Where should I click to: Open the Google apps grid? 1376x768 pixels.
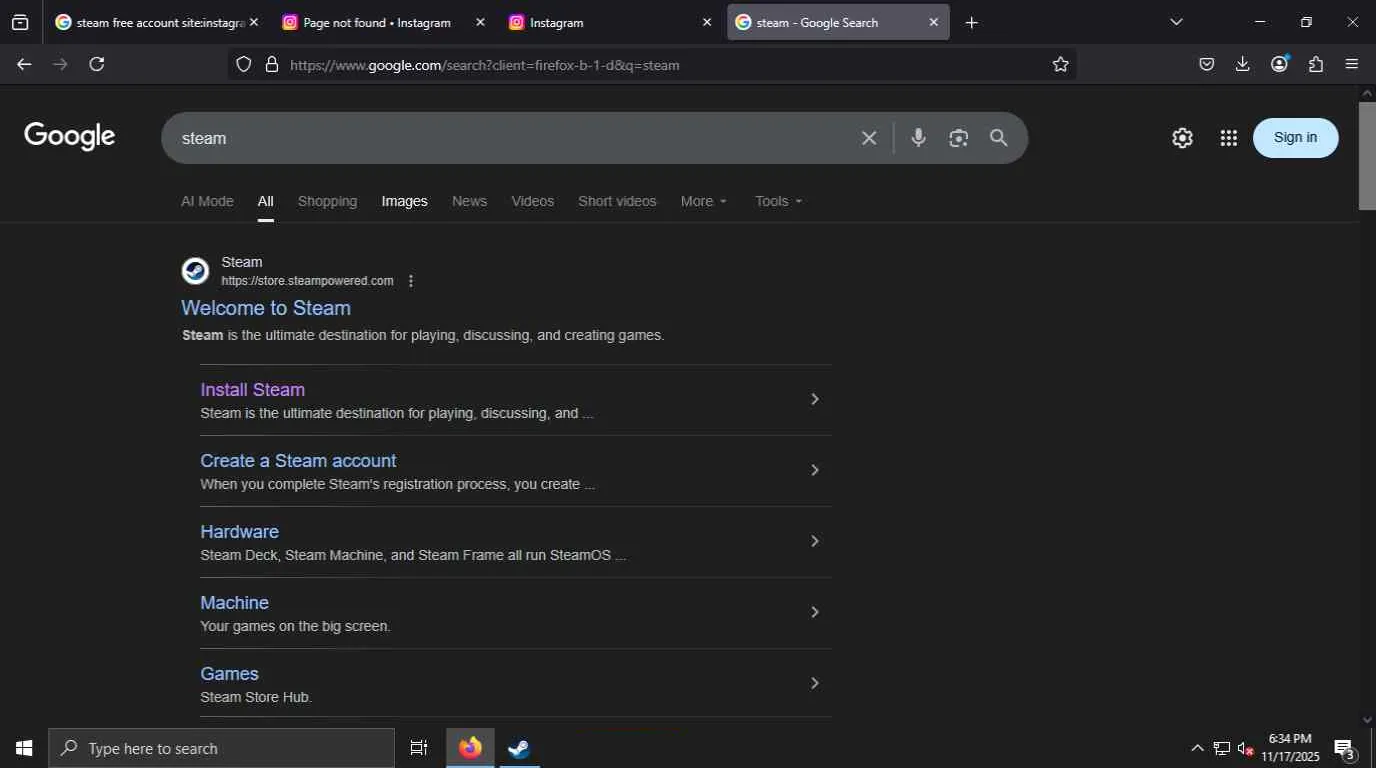1229,138
